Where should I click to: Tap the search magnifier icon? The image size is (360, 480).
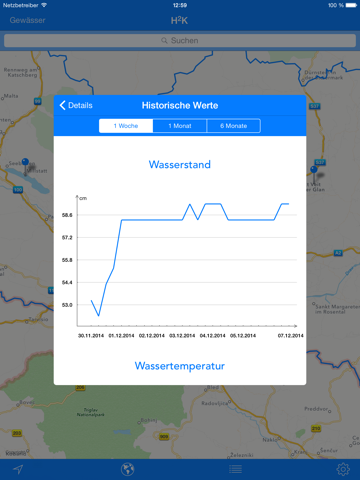point(164,41)
